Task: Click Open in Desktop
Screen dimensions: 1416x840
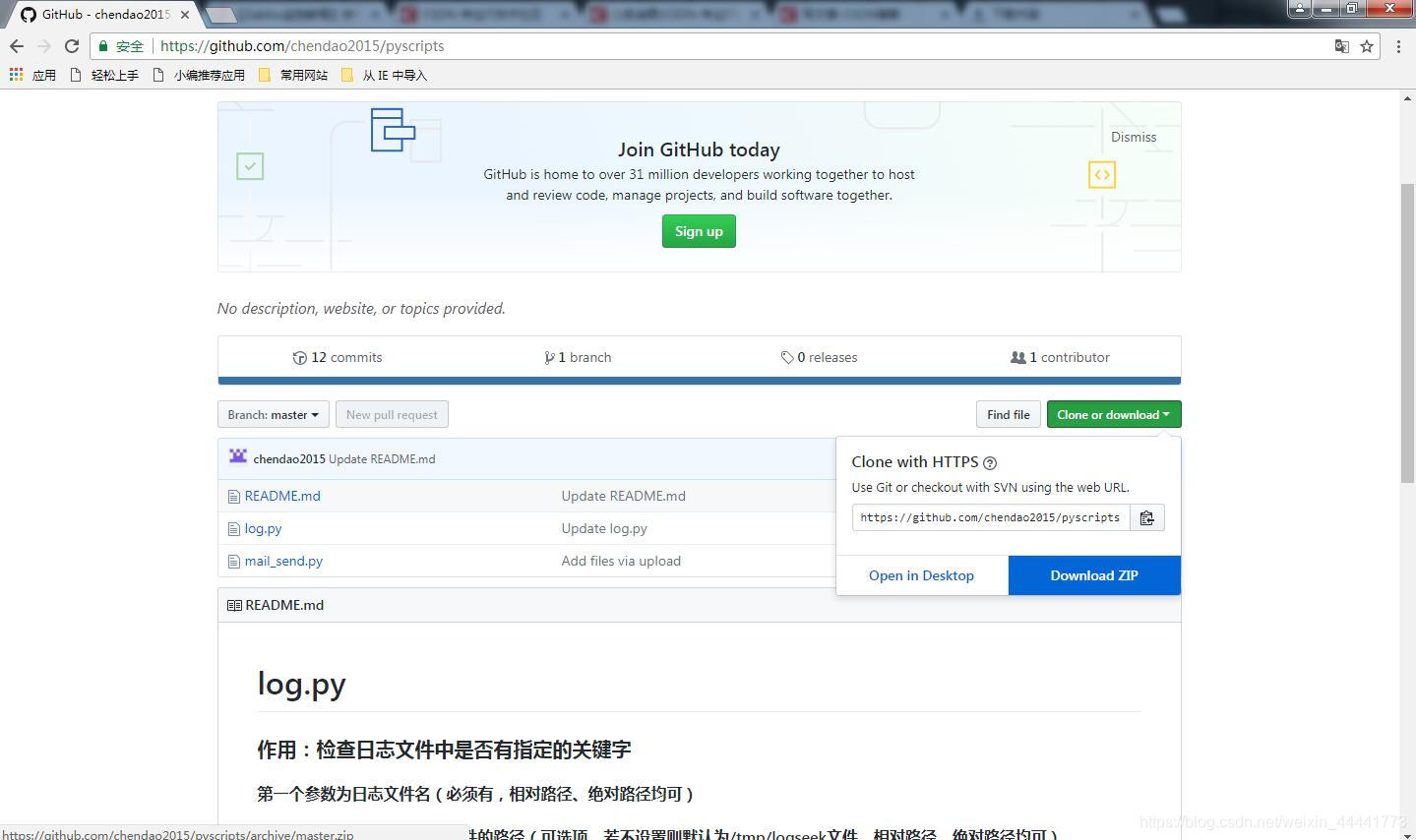Action: point(921,575)
